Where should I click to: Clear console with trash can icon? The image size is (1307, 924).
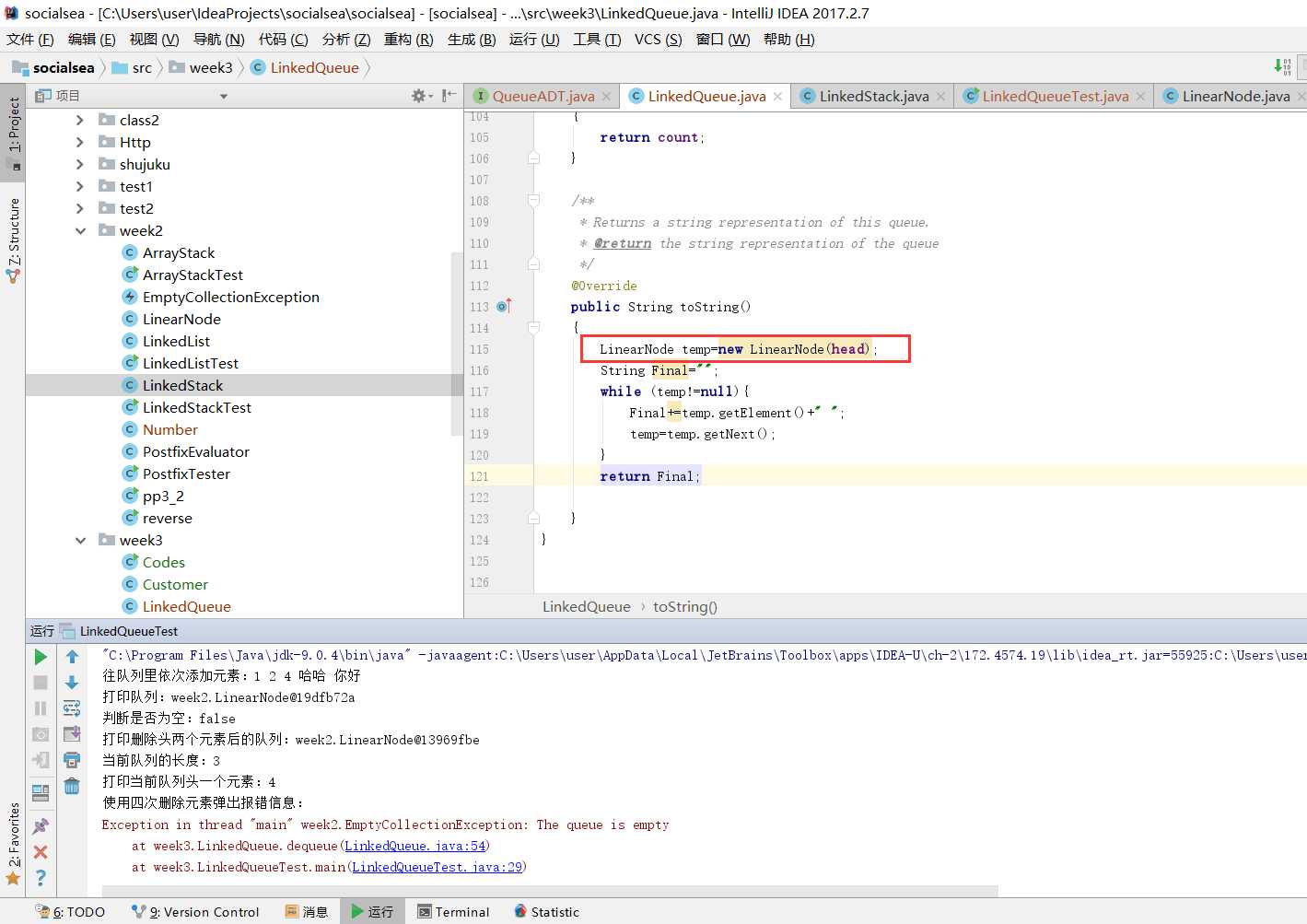[72, 786]
